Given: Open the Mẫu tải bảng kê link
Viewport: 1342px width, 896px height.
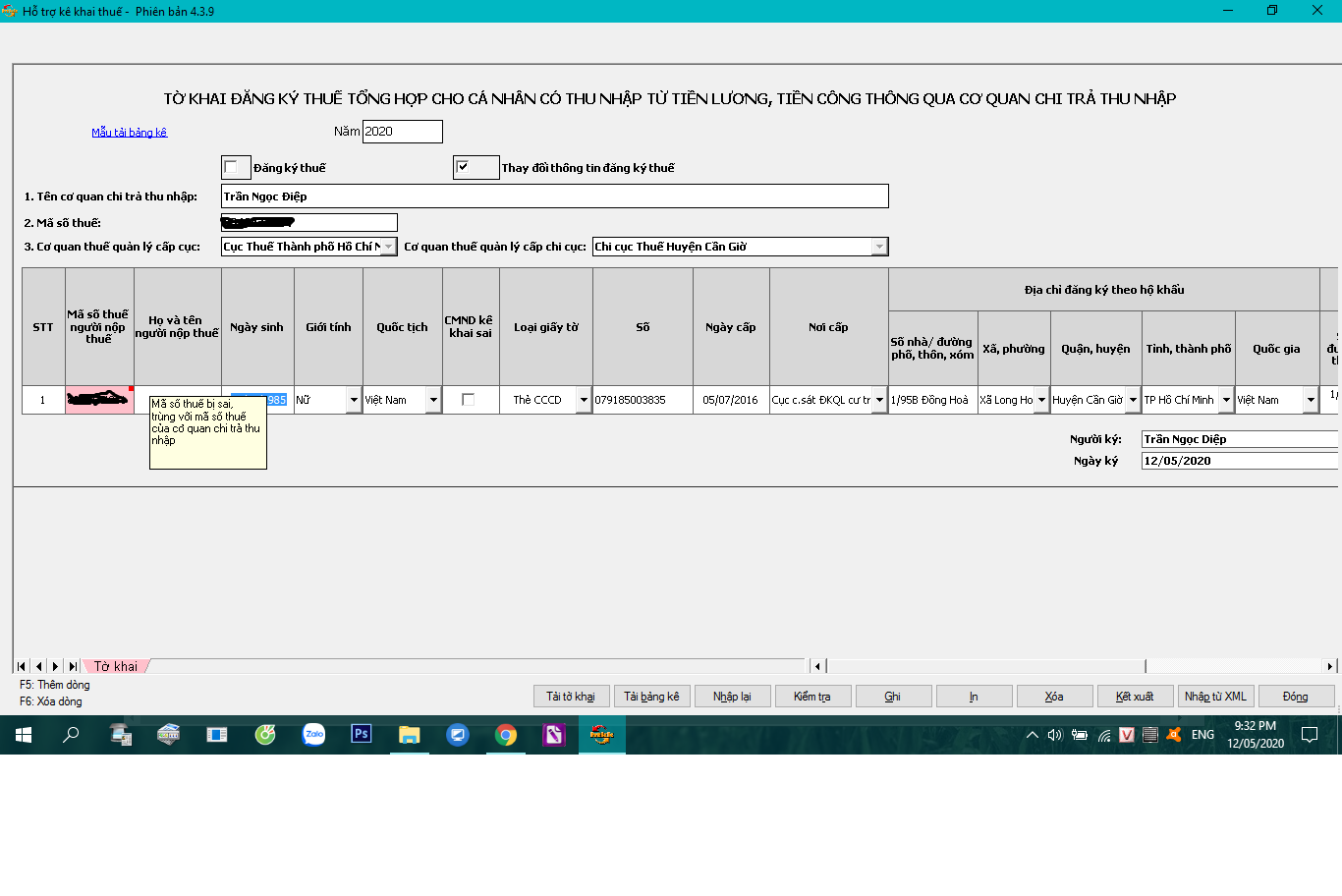Looking at the screenshot, I should [129, 133].
